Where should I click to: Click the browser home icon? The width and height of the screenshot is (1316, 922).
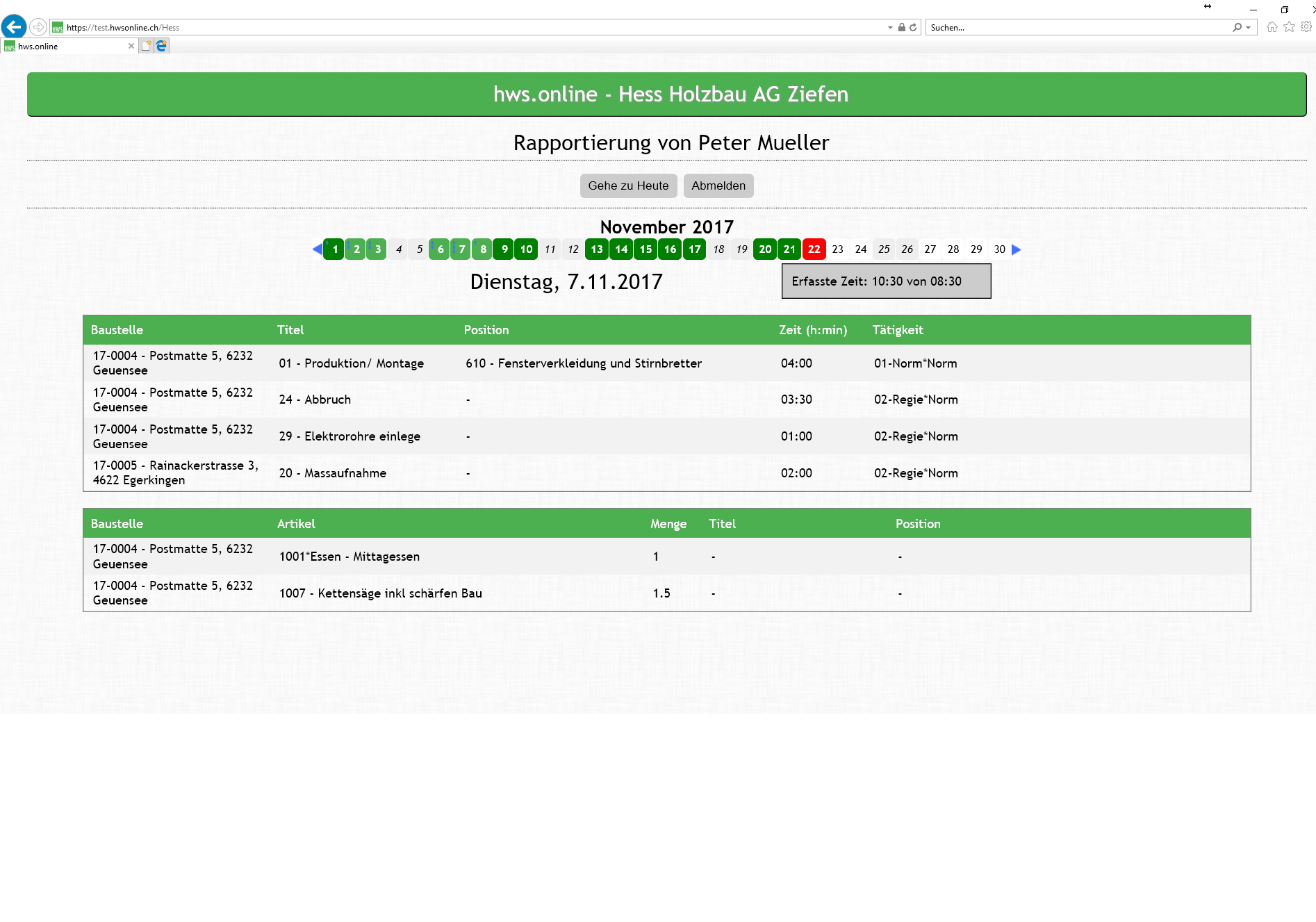click(x=1272, y=27)
